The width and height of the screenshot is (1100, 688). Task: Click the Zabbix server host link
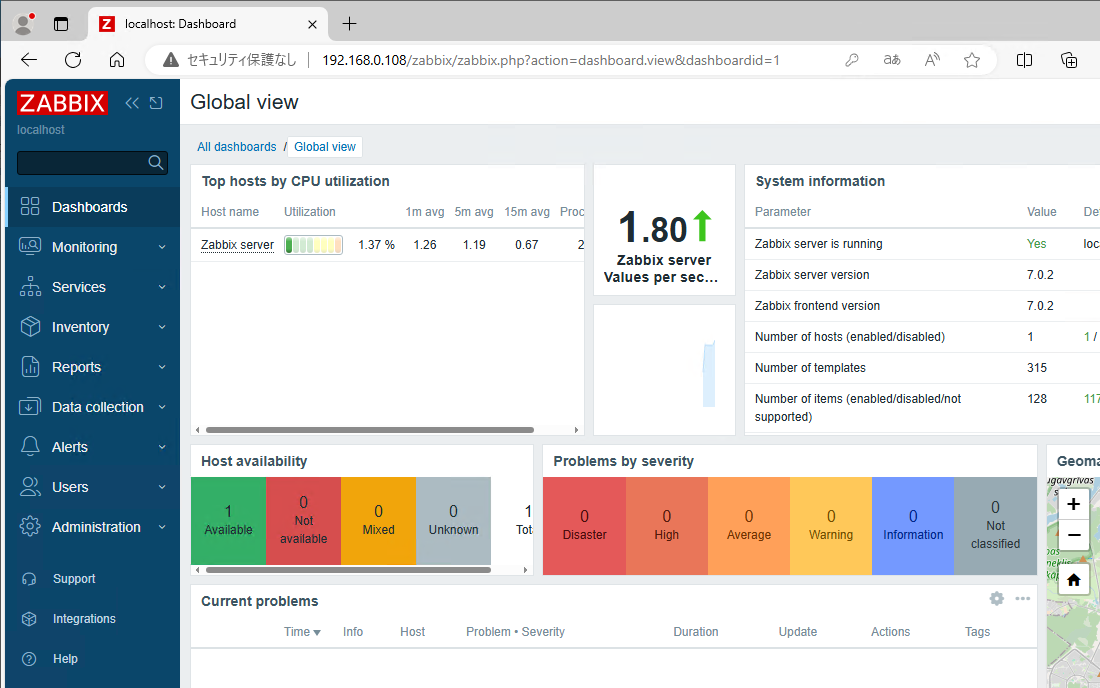point(237,244)
